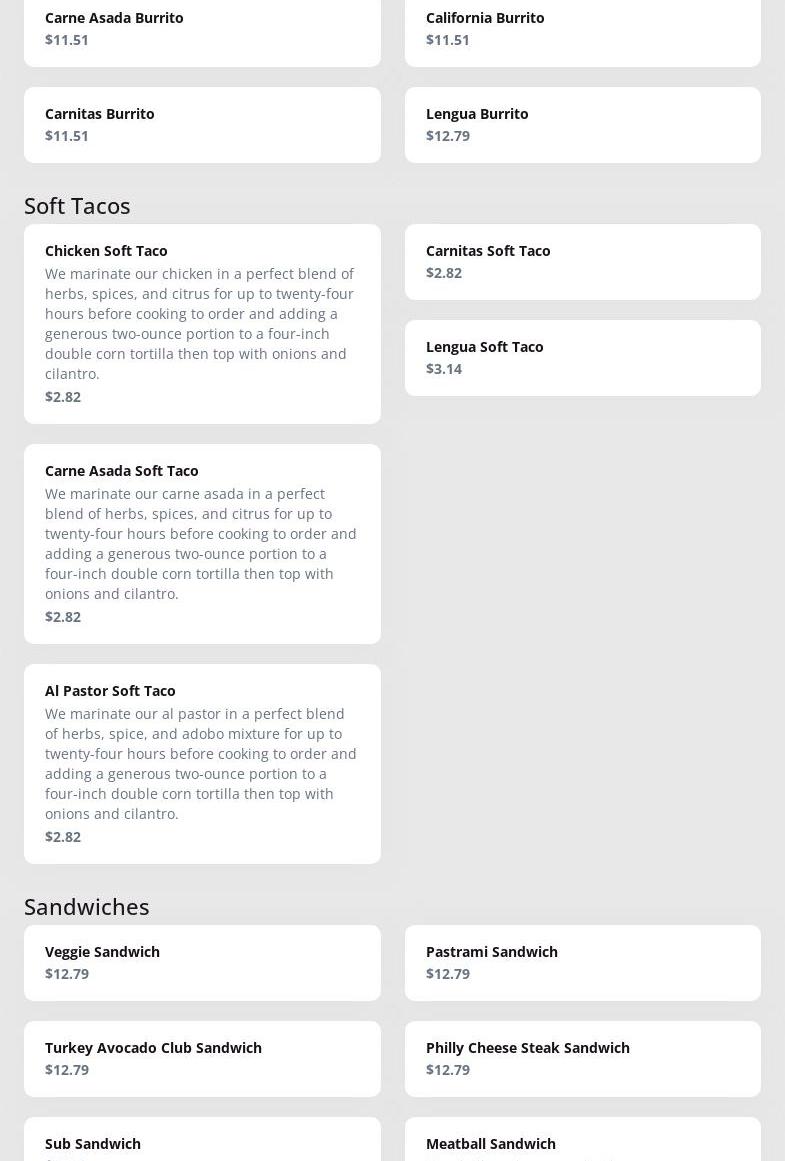Select the Carne Asada Soft Taco card
This screenshot has height=1161, width=785.
pyautogui.click(x=202, y=543)
